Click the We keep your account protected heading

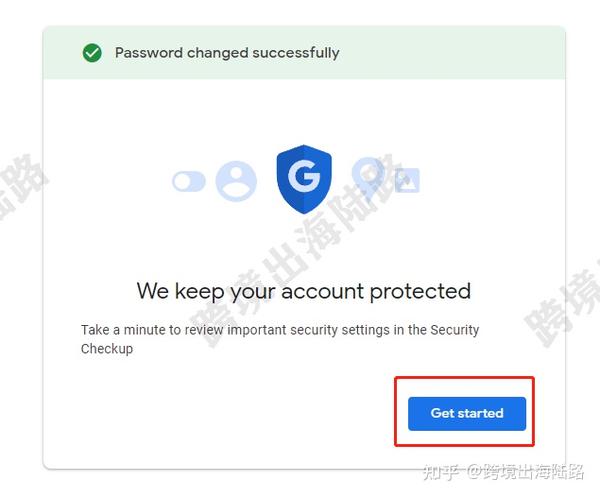[x=304, y=292]
